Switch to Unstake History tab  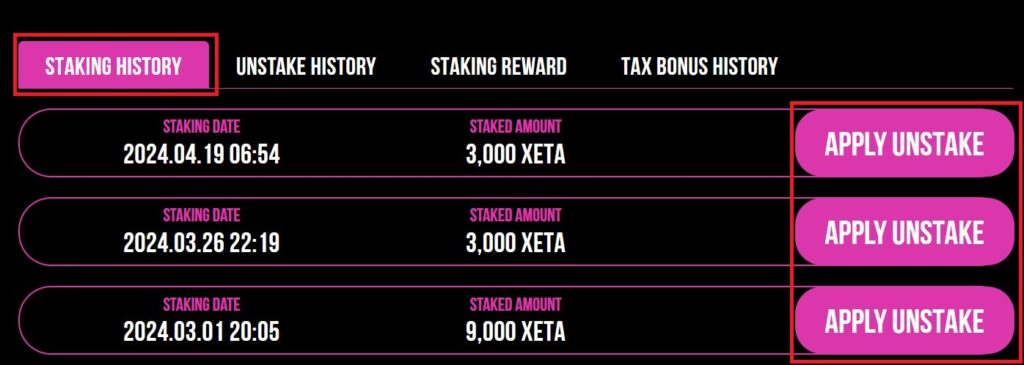306,66
